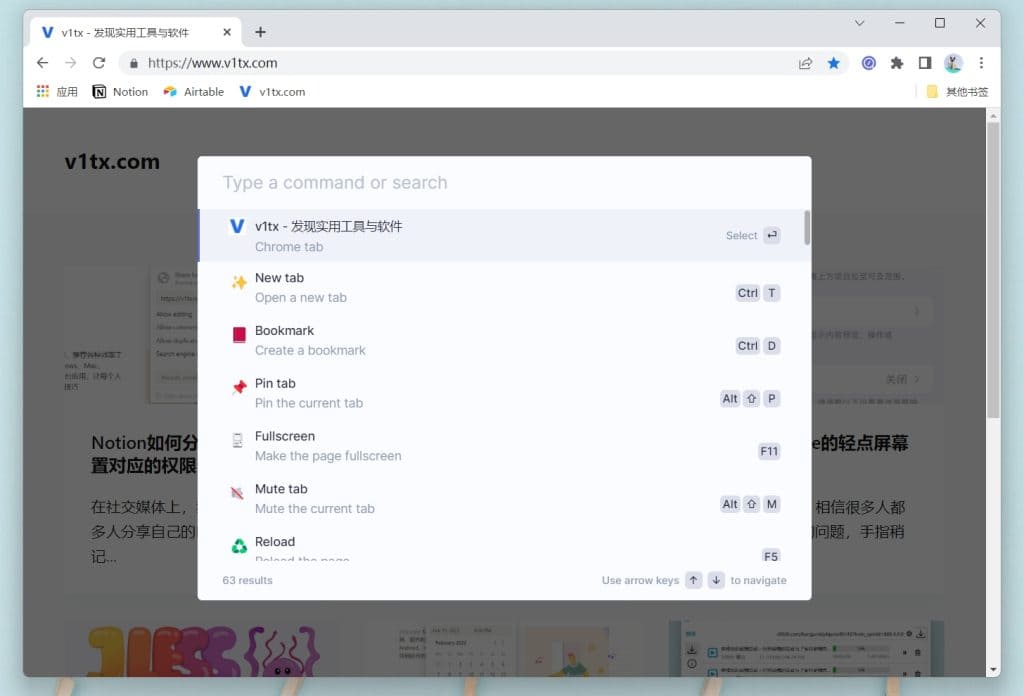This screenshot has height=696, width=1024.
Task: Click the down arrow key hint
Action: click(716, 580)
